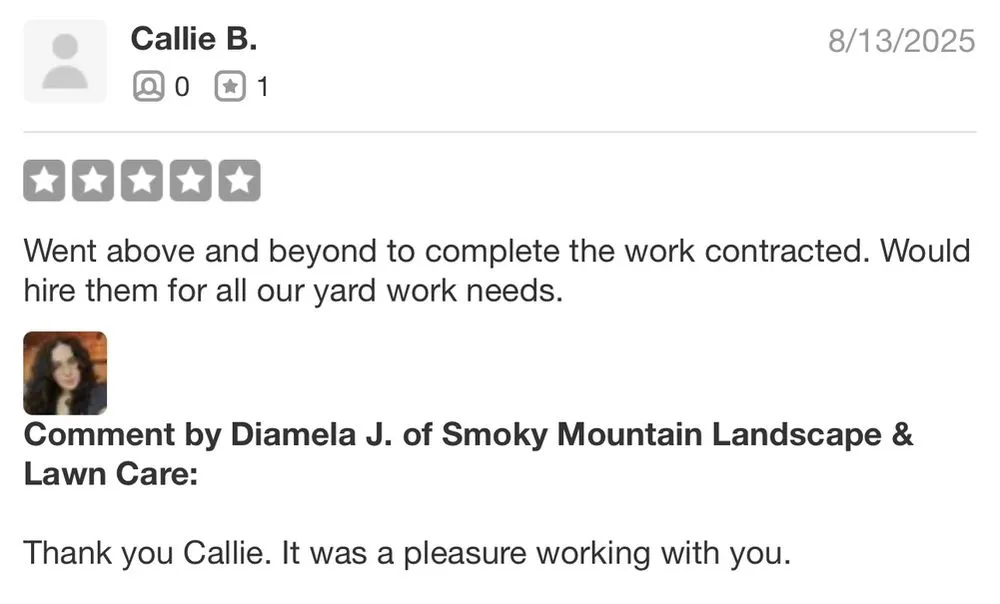Image resolution: width=1000 pixels, height=604 pixels.
Task: Click the review date 8/13/2025
Action: (899, 41)
